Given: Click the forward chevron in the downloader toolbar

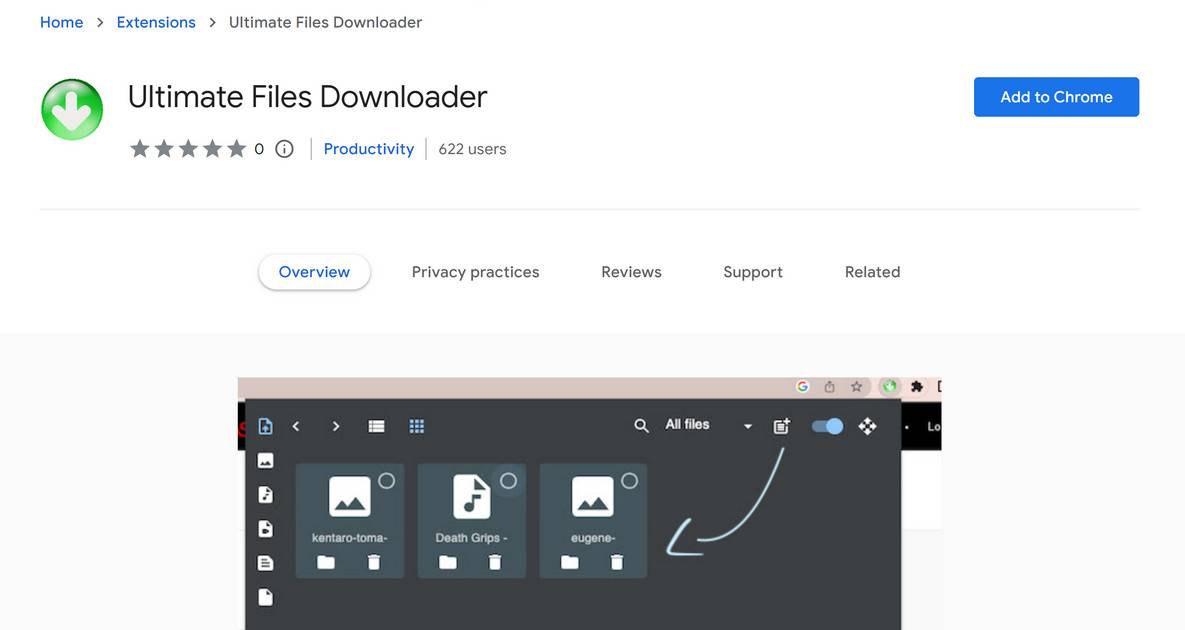Looking at the screenshot, I should coord(336,425).
